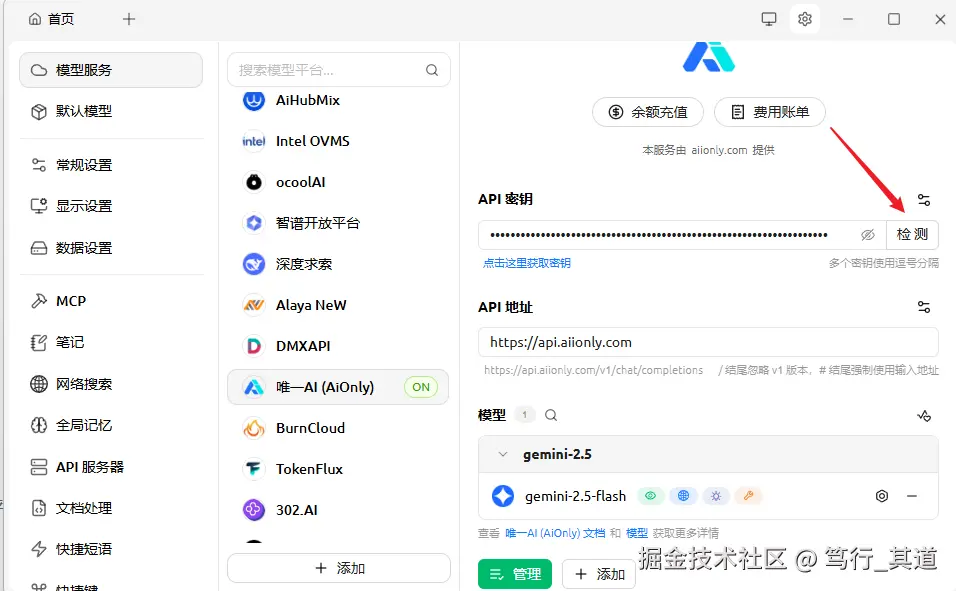This screenshot has width=956, height=591.
Task: Select BurnCloud provider
Action: pyautogui.click(x=338, y=428)
